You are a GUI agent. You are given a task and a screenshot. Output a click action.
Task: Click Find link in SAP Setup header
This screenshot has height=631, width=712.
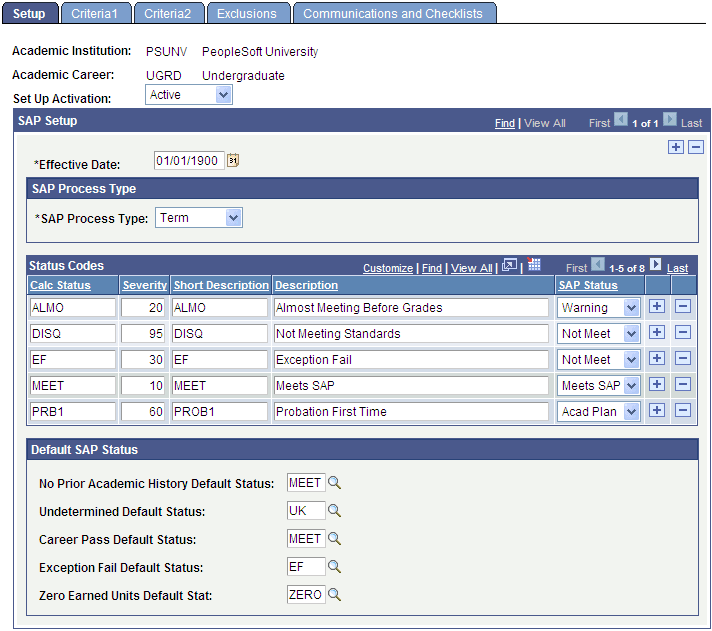pyautogui.click(x=504, y=123)
